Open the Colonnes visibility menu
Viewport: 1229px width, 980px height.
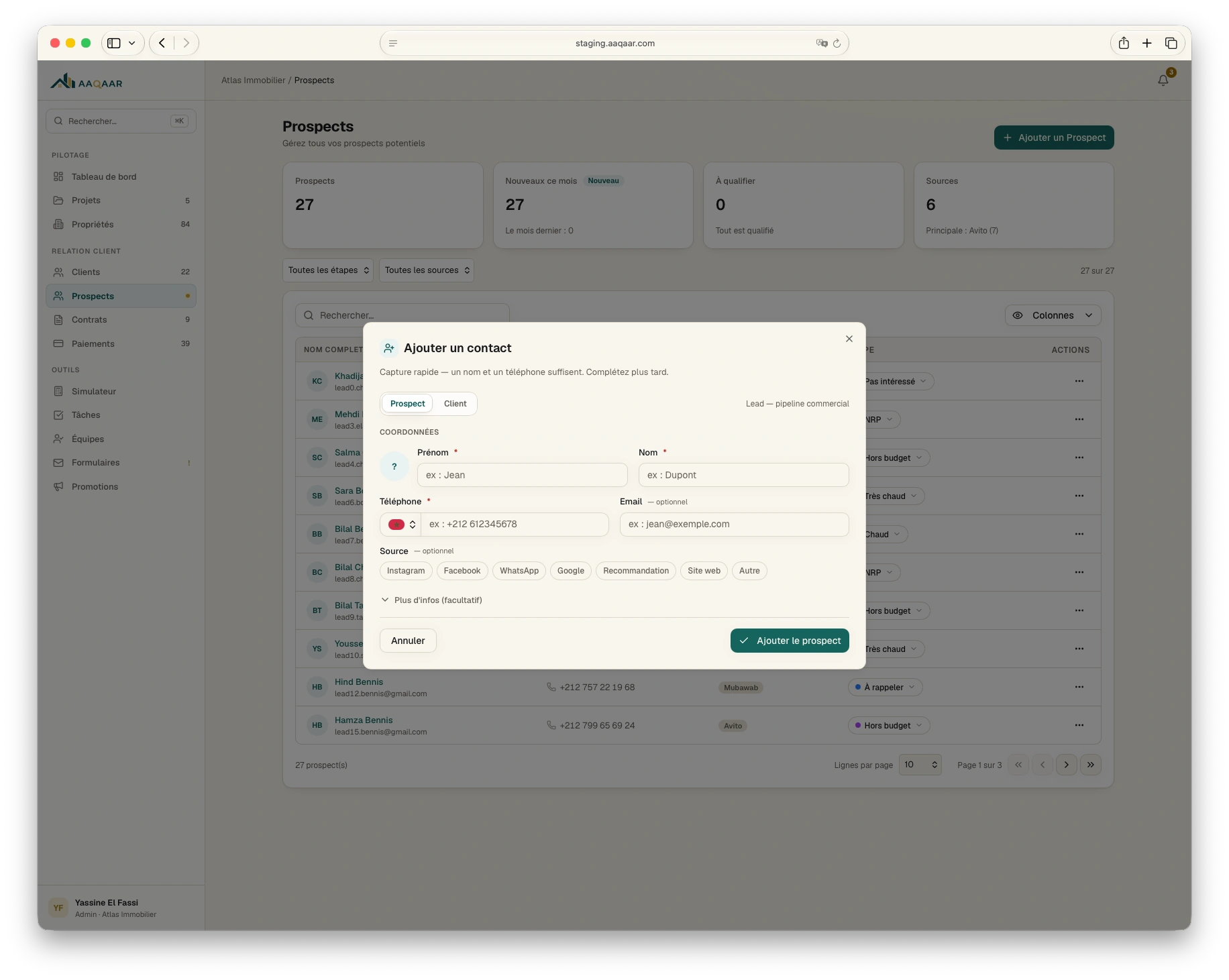1053,315
